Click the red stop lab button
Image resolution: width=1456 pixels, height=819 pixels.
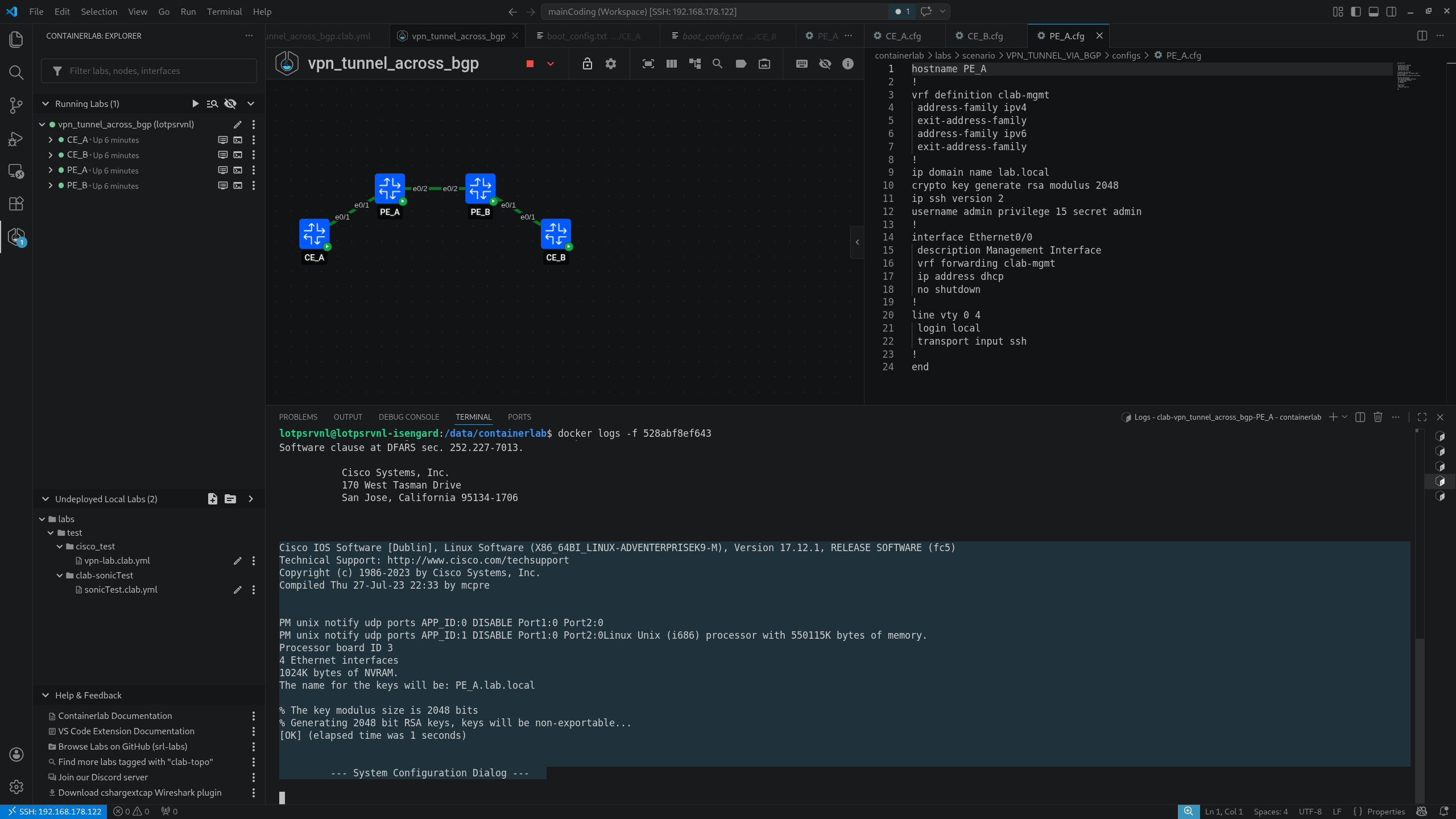tap(530, 64)
